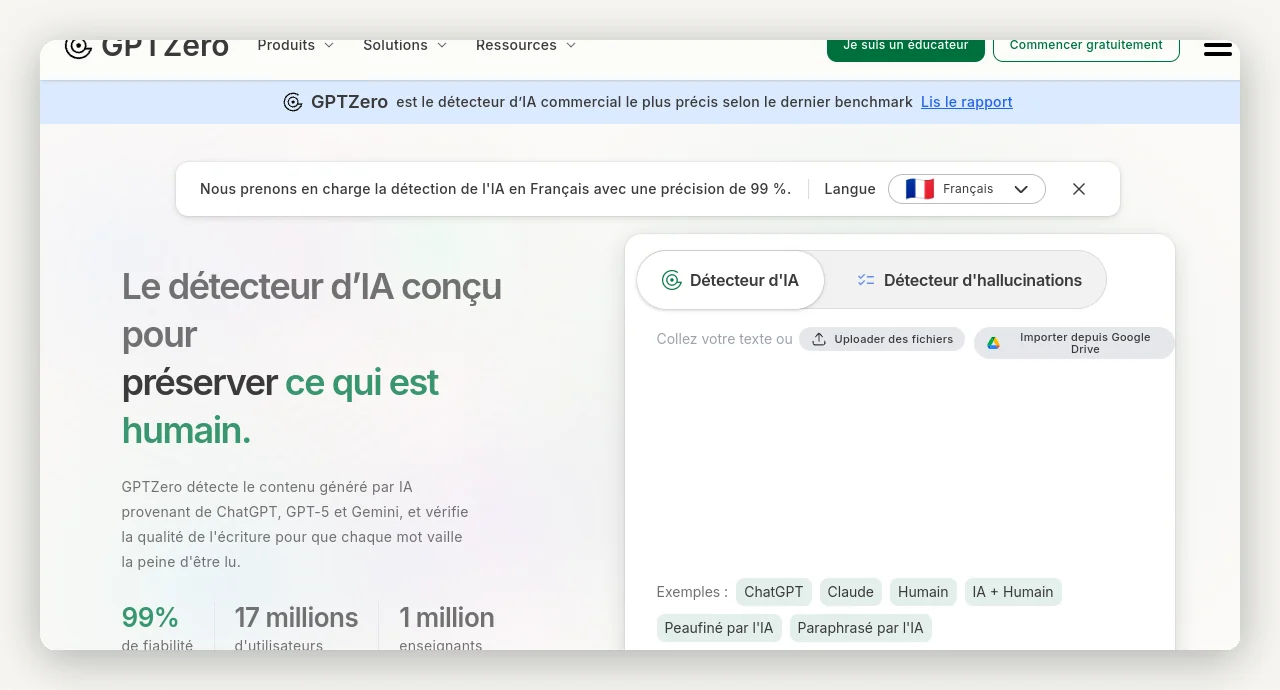Open the hamburger menu icon
Screen dimensions: 1280x690
tap(1217, 48)
